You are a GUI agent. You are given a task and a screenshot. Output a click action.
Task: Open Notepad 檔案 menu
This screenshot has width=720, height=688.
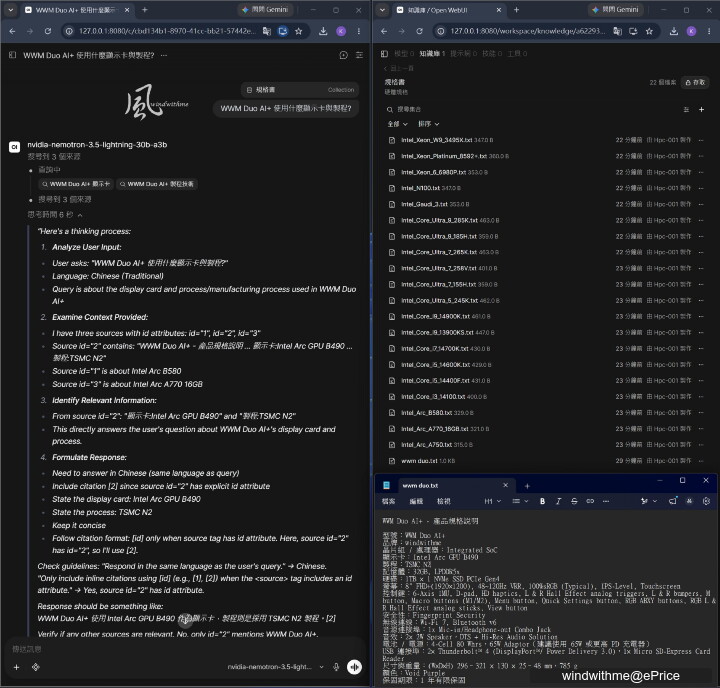coord(388,501)
